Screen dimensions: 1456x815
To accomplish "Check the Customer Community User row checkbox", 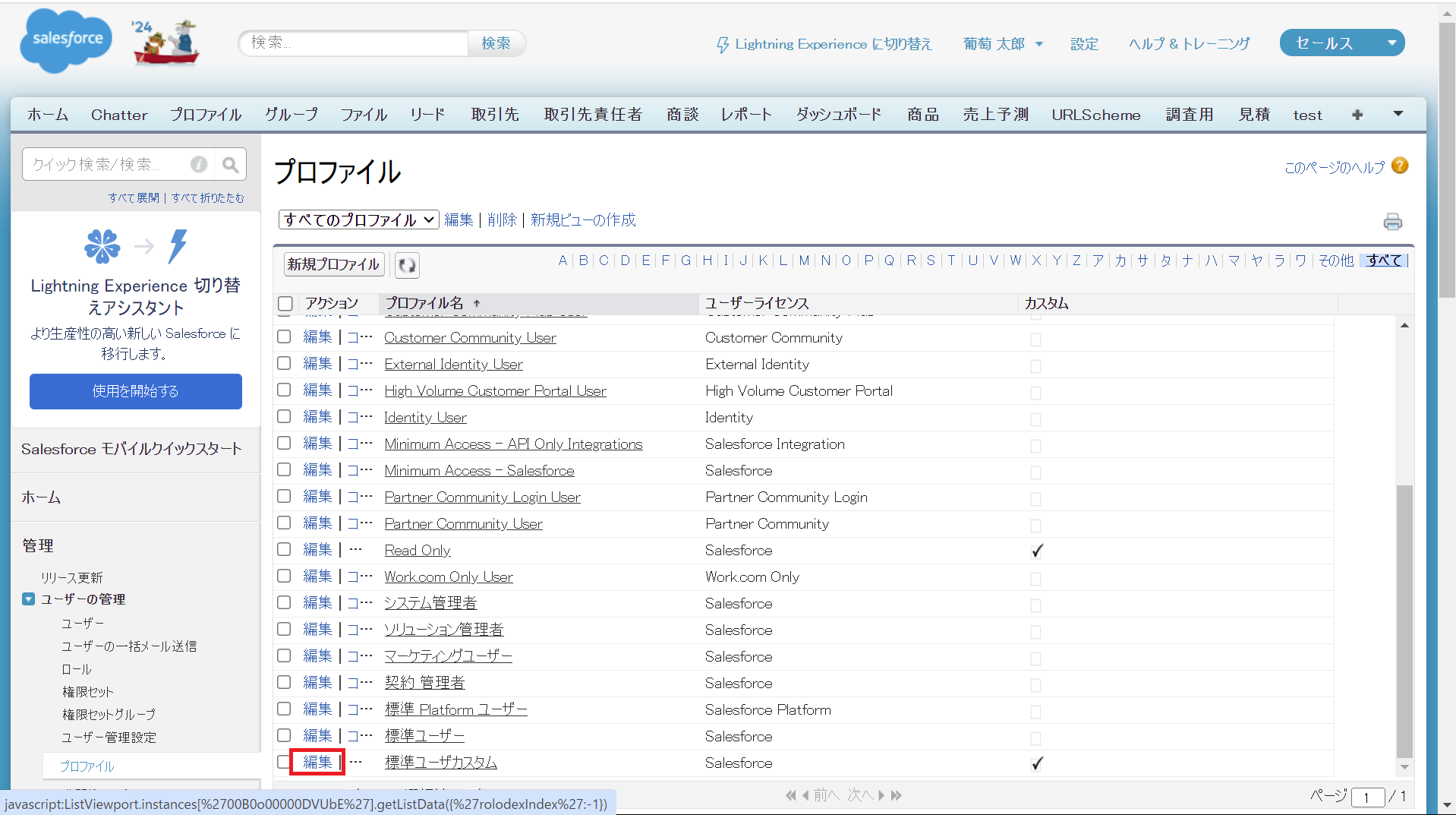I will pyautogui.click(x=284, y=336).
